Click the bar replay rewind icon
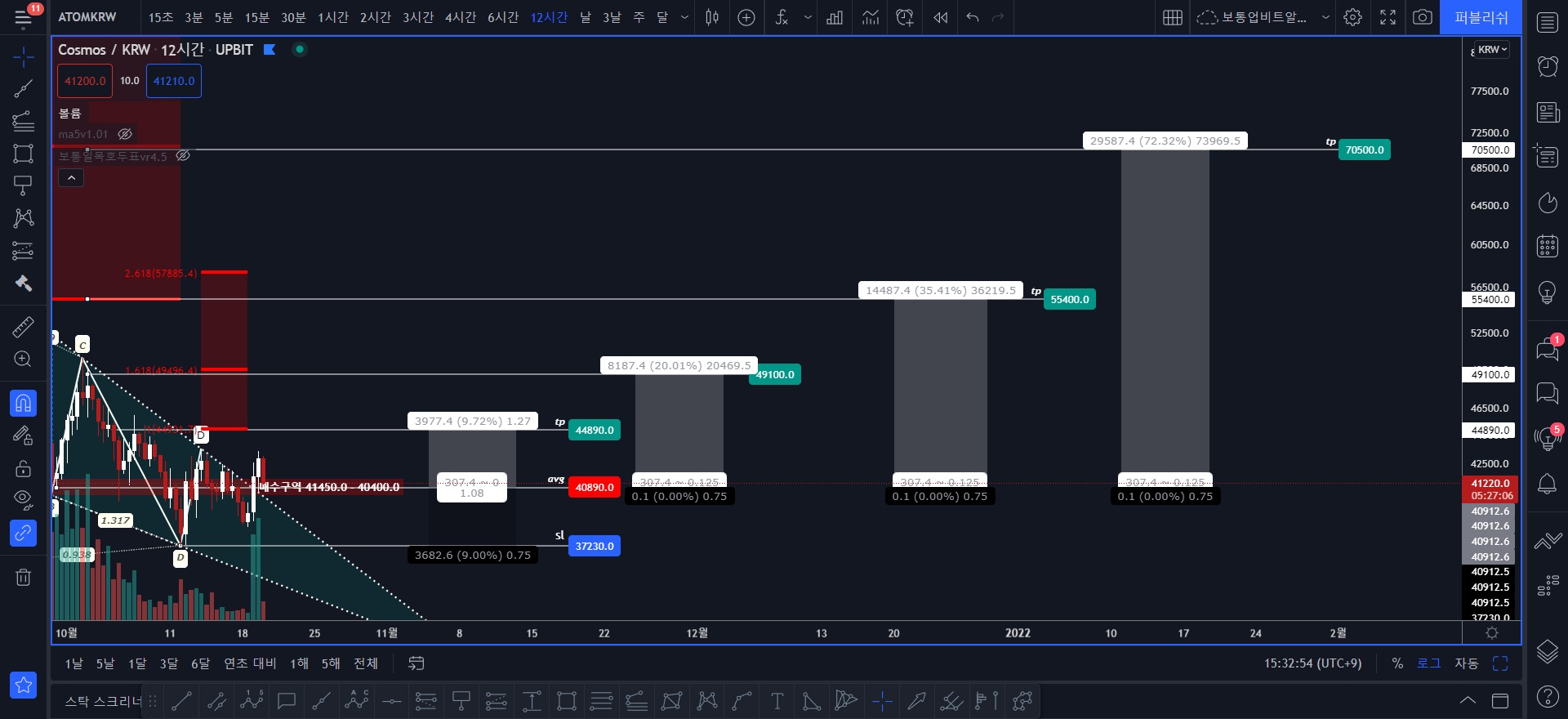This screenshot has width=1568, height=719. [x=941, y=17]
